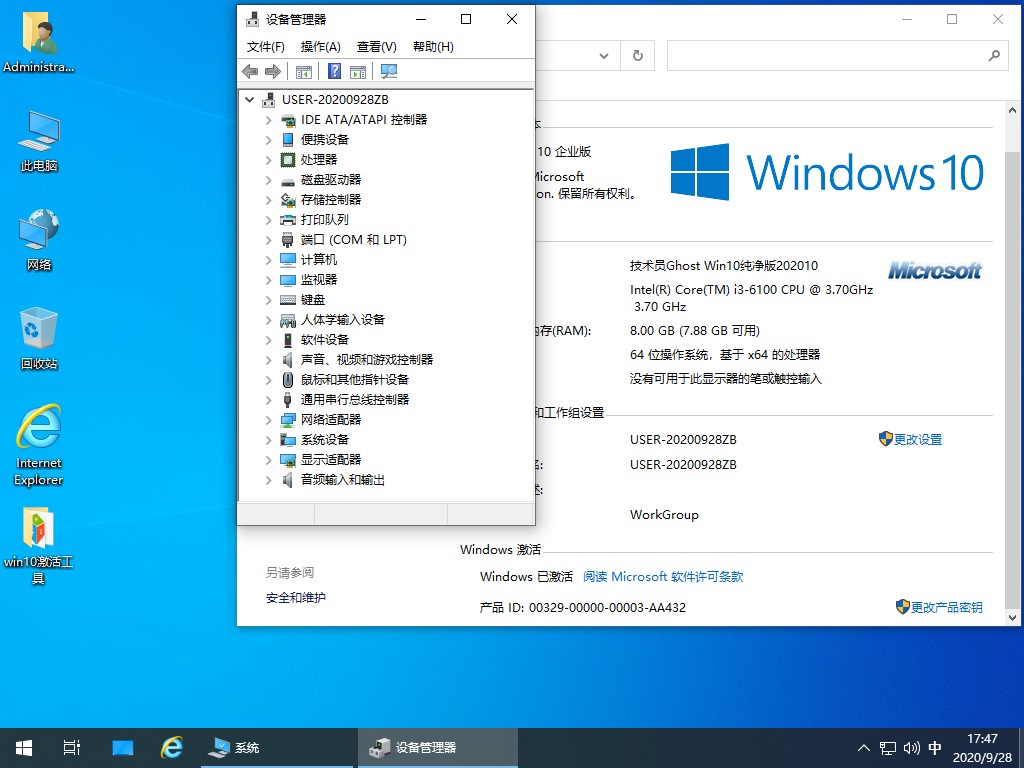Click the 更改设置 link
The image size is (1024, 768).
coord(917,439)
